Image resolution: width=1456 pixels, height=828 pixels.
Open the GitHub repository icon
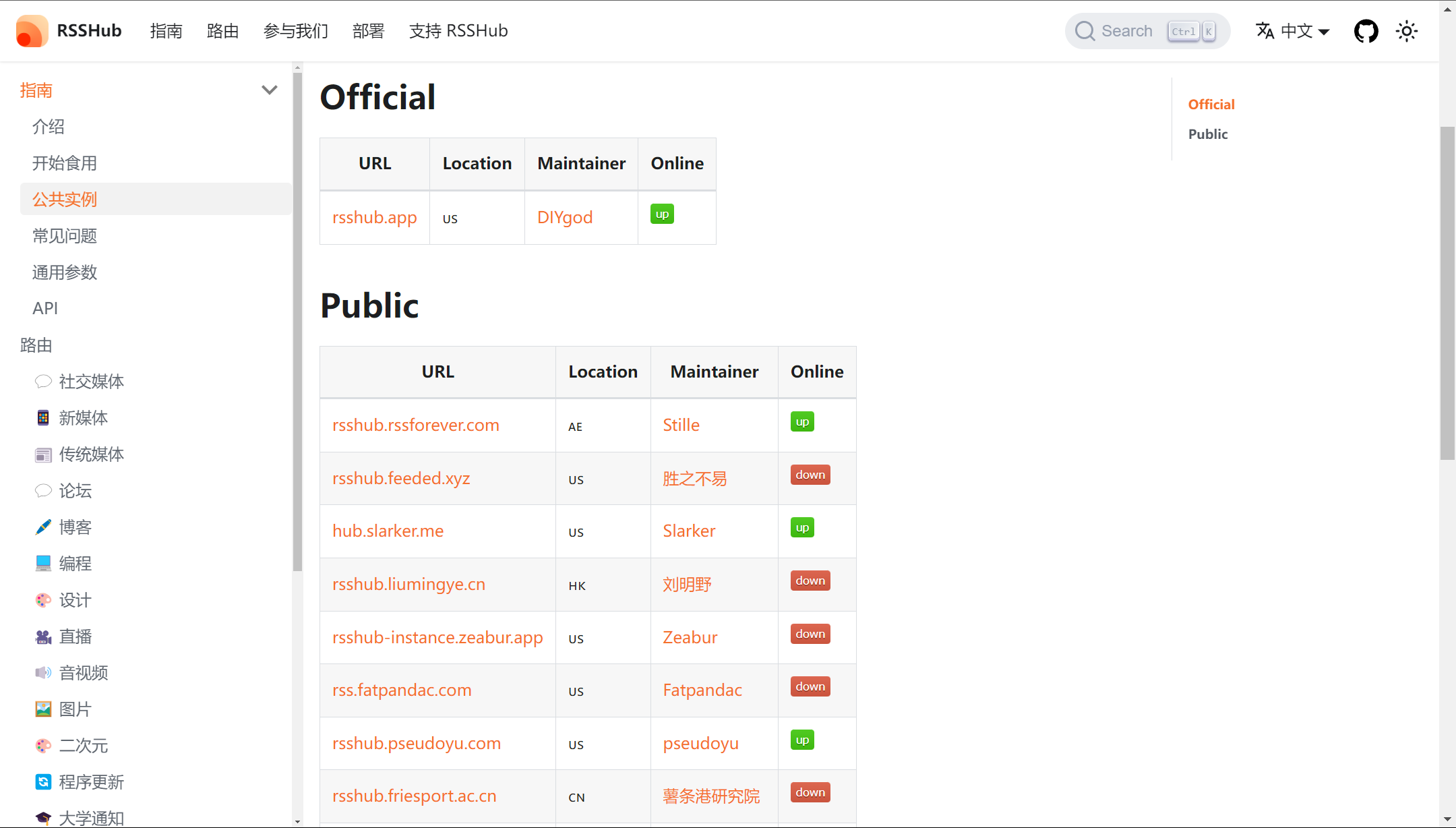coord(1366,31)
